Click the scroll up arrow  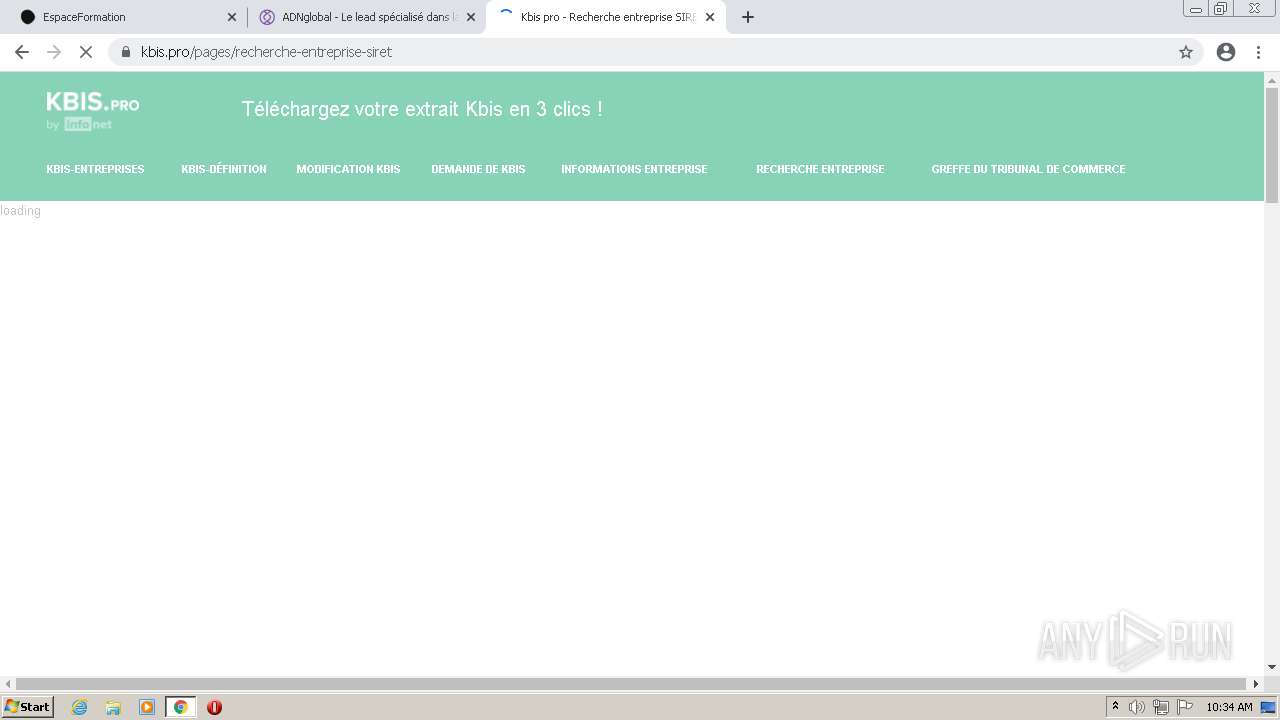click(1272, 80)
